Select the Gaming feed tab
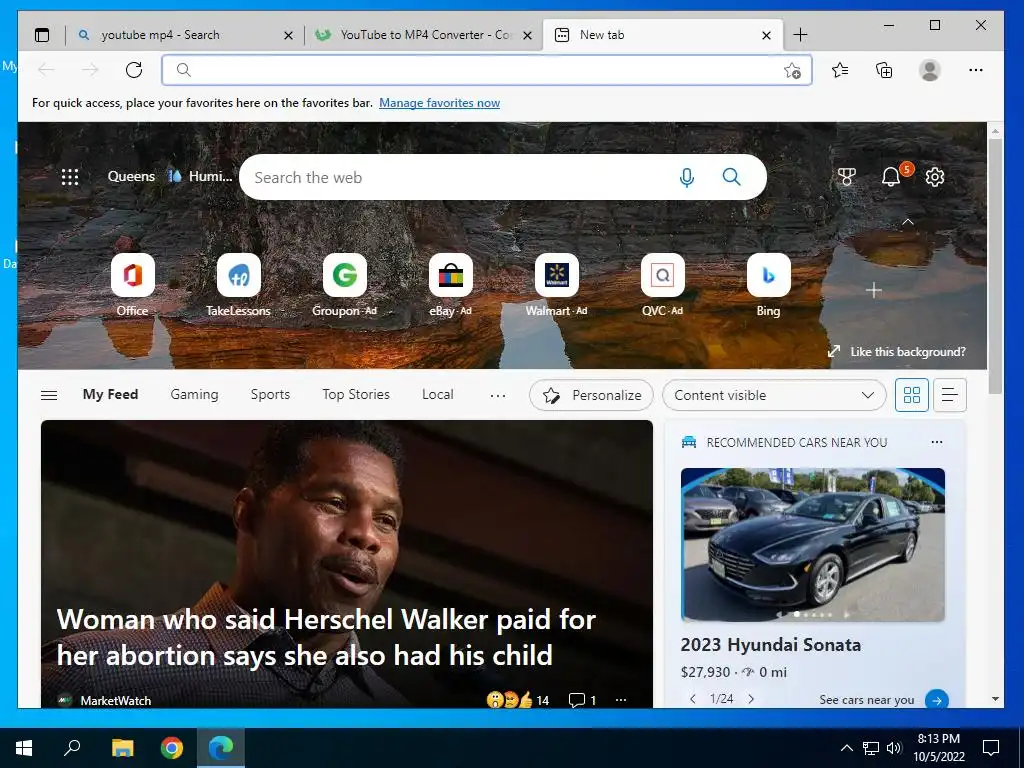Screen dimensions: 1024x768 [x=194, y=394]
